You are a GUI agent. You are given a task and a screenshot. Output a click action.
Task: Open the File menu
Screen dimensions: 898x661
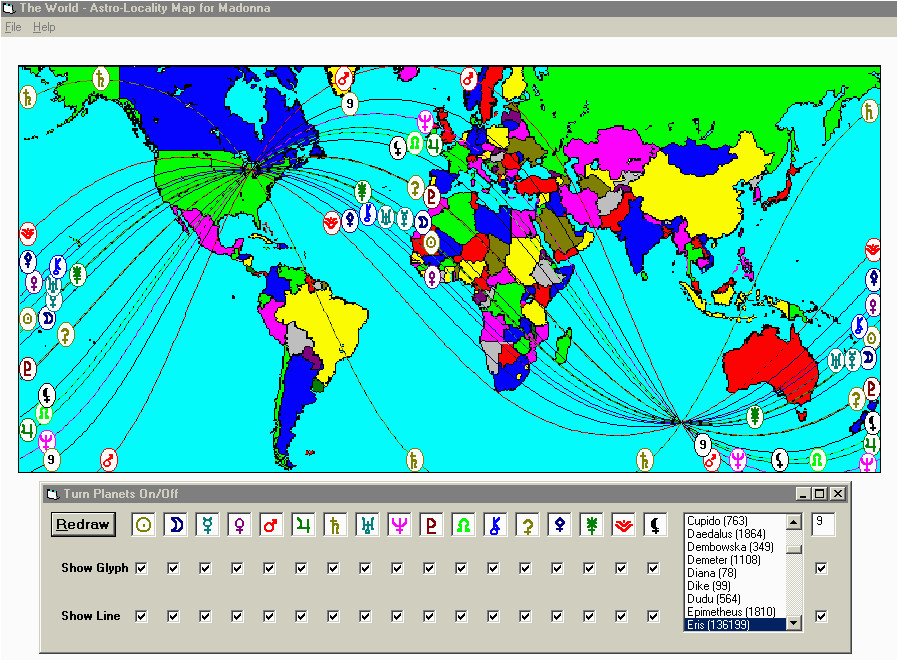pos(13,27)
